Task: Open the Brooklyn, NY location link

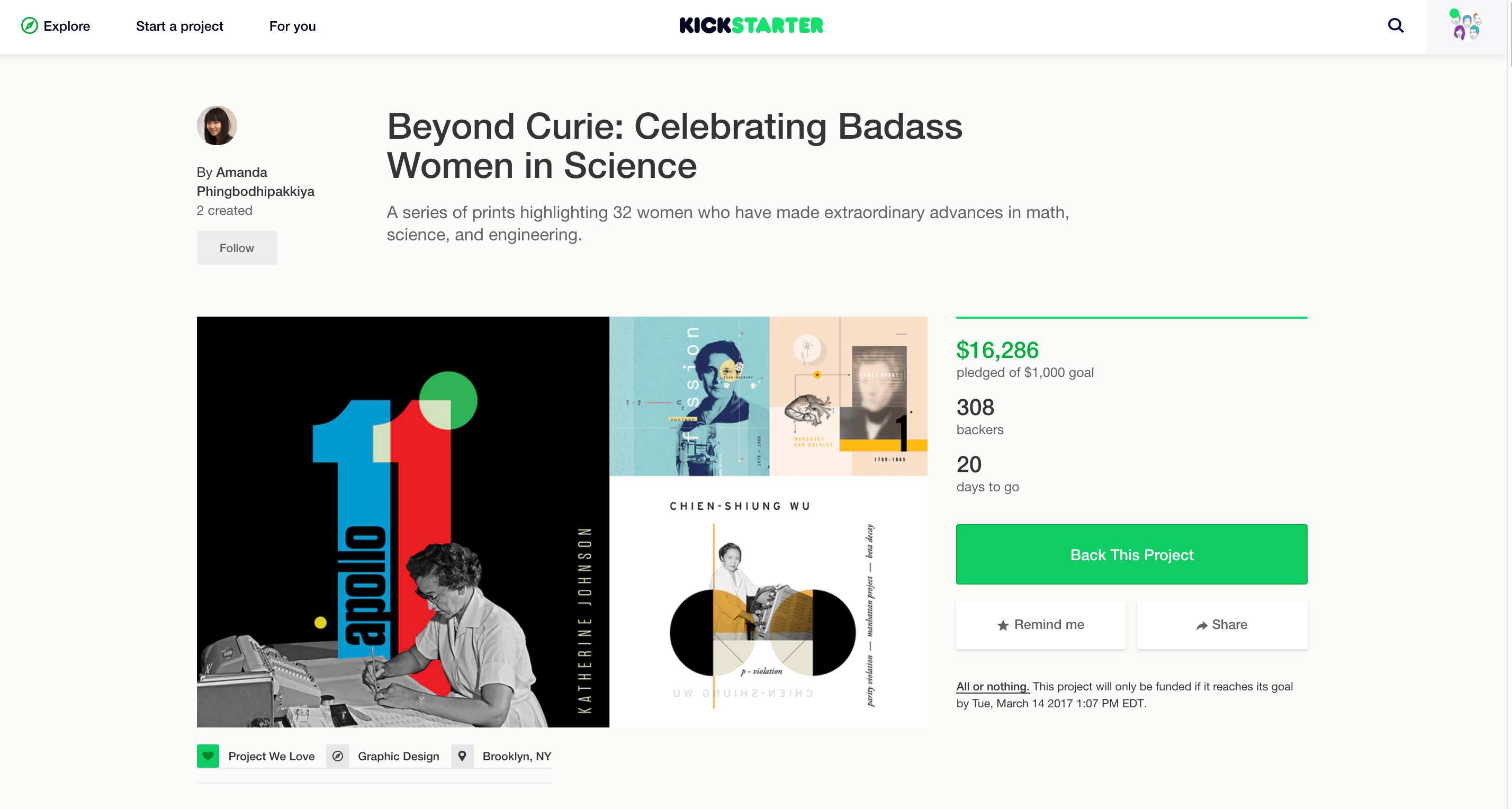Action: (x=517, y=756)
